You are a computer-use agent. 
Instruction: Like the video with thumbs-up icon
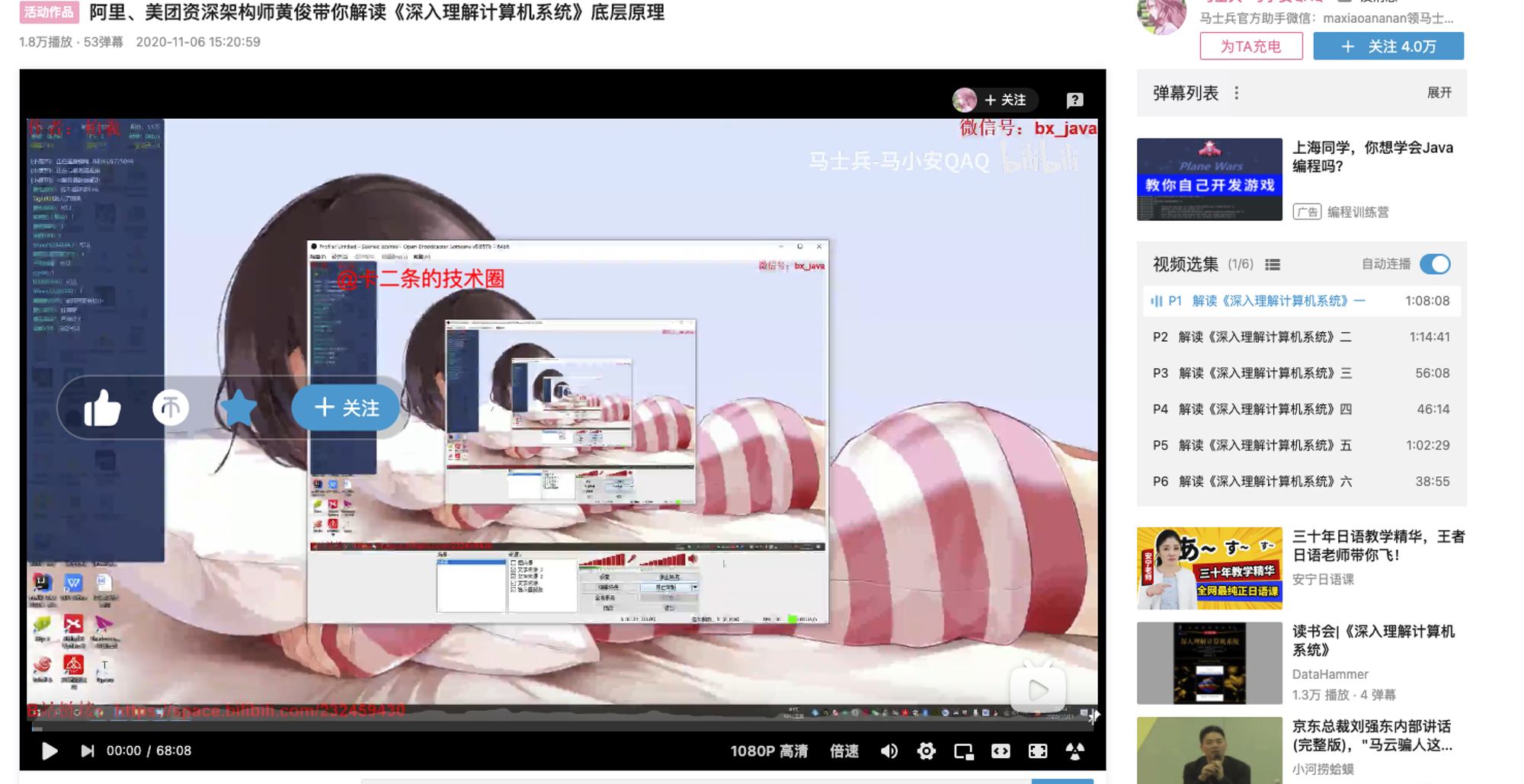click(x=102, y=408)
